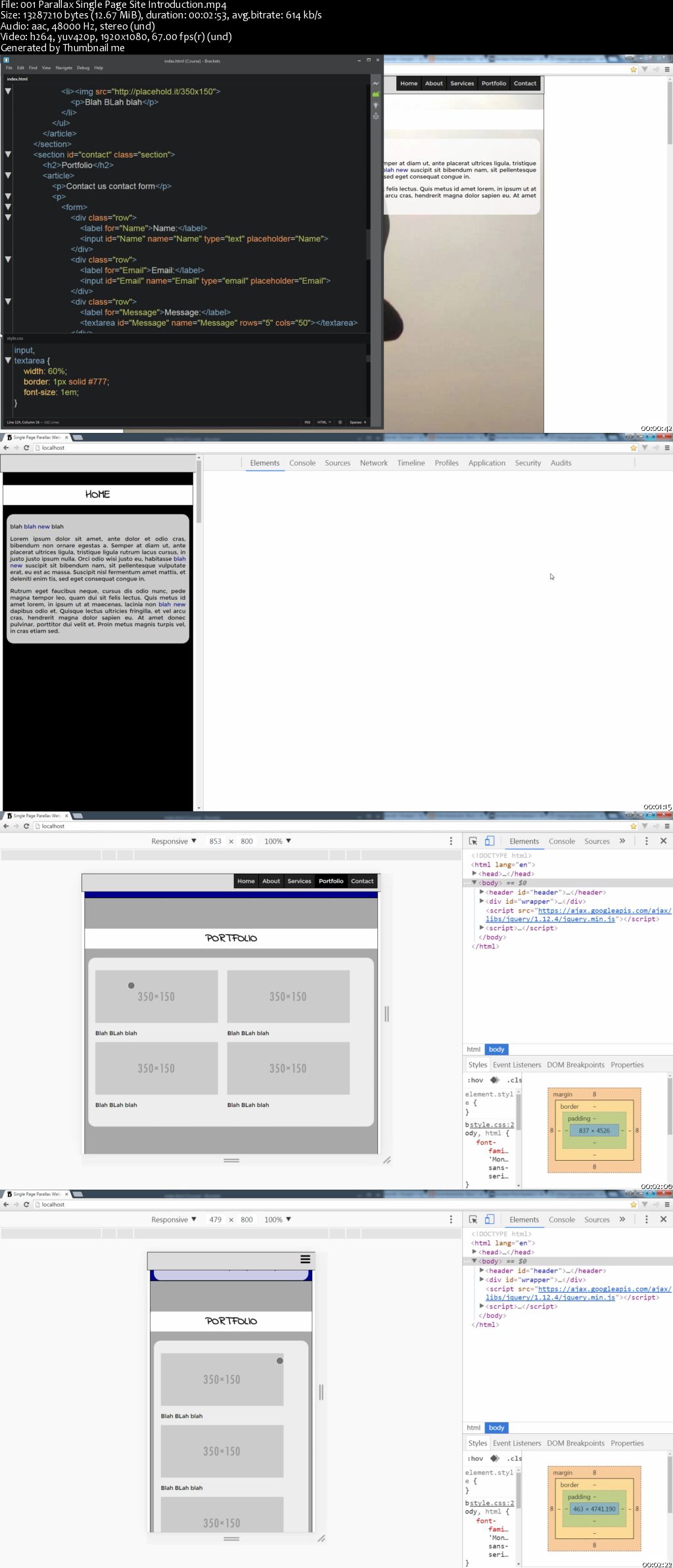The height and width of the screenshot is (1568, 673).
Task: Open the Properties tab in the 479-wide view
Action: [627, 1443]
